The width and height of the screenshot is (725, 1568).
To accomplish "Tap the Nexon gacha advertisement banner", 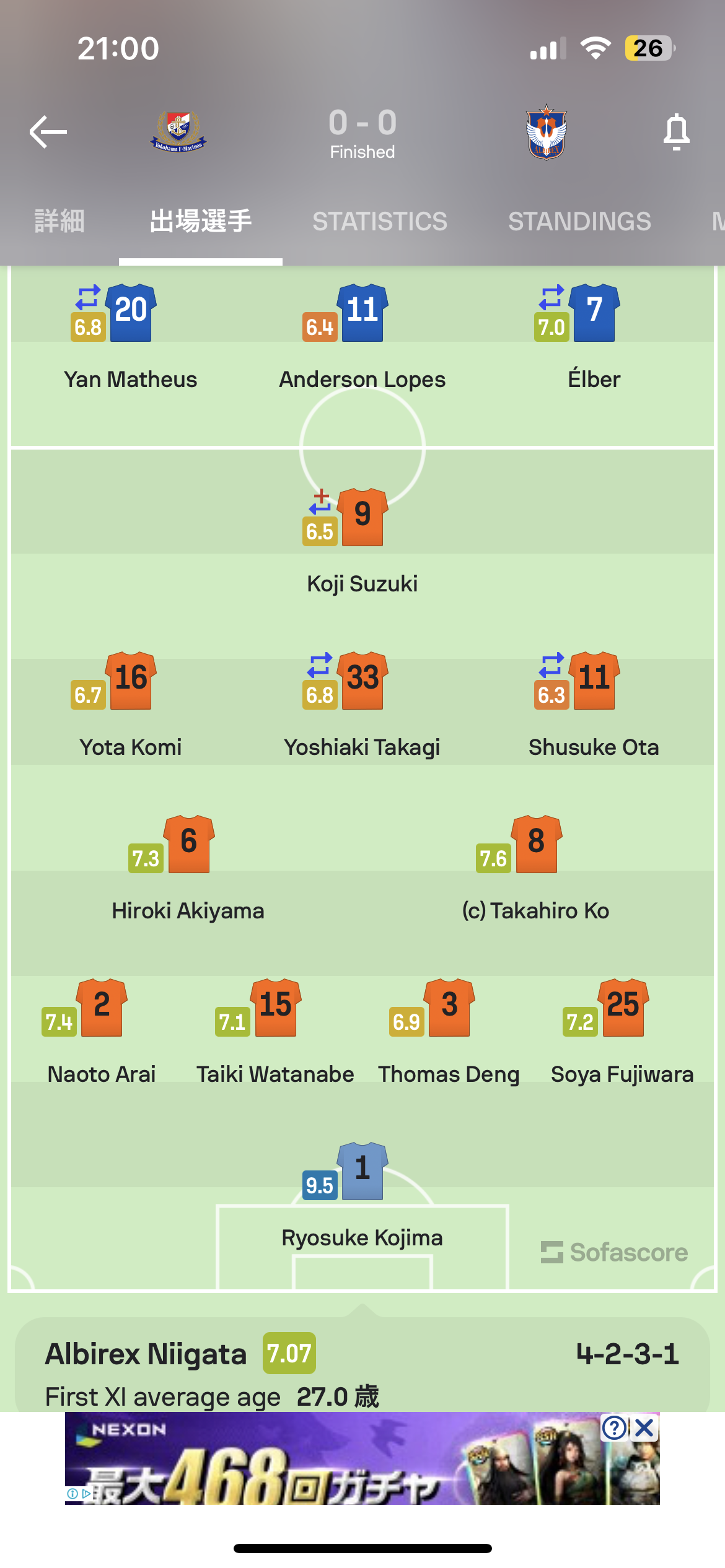I will (362, 1458).
